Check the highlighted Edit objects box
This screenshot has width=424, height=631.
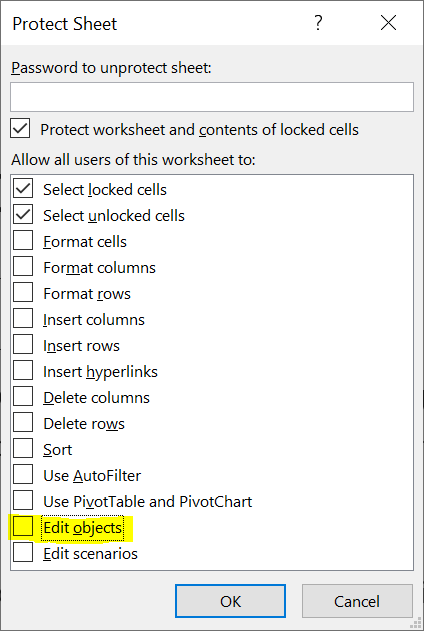(x=23, y=527)
